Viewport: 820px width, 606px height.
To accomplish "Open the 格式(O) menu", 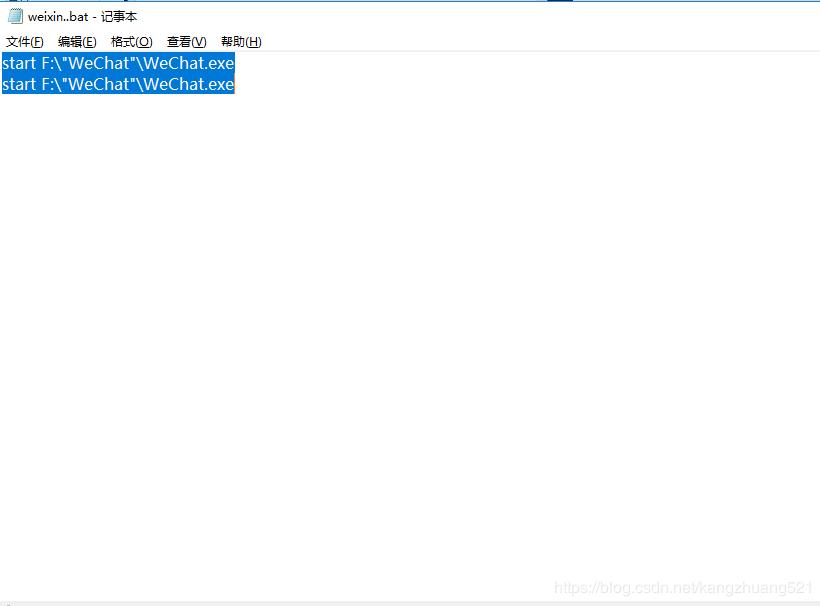I will 132,42.
